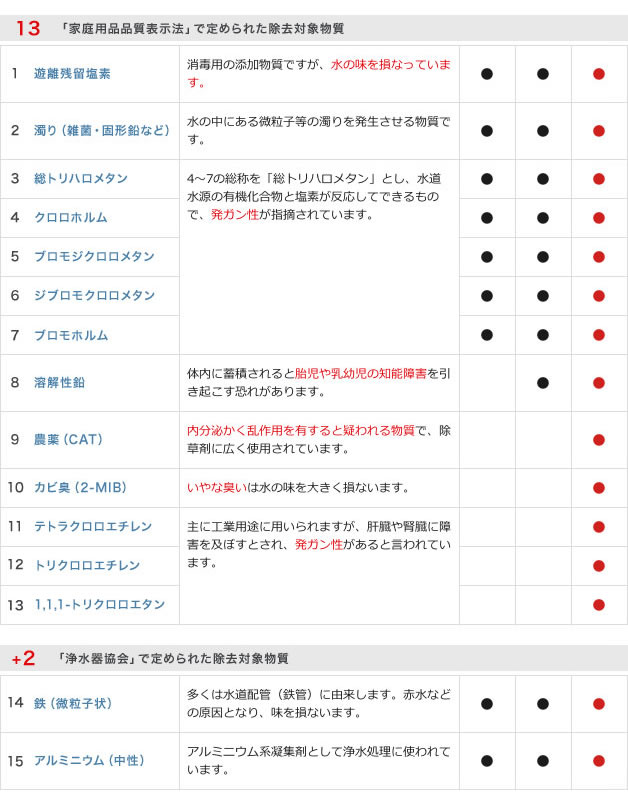Click the red dot in 農薬 (CAT) row
Image resolution: width=628 pixels, height=805 pixels.
click(599, 439)
